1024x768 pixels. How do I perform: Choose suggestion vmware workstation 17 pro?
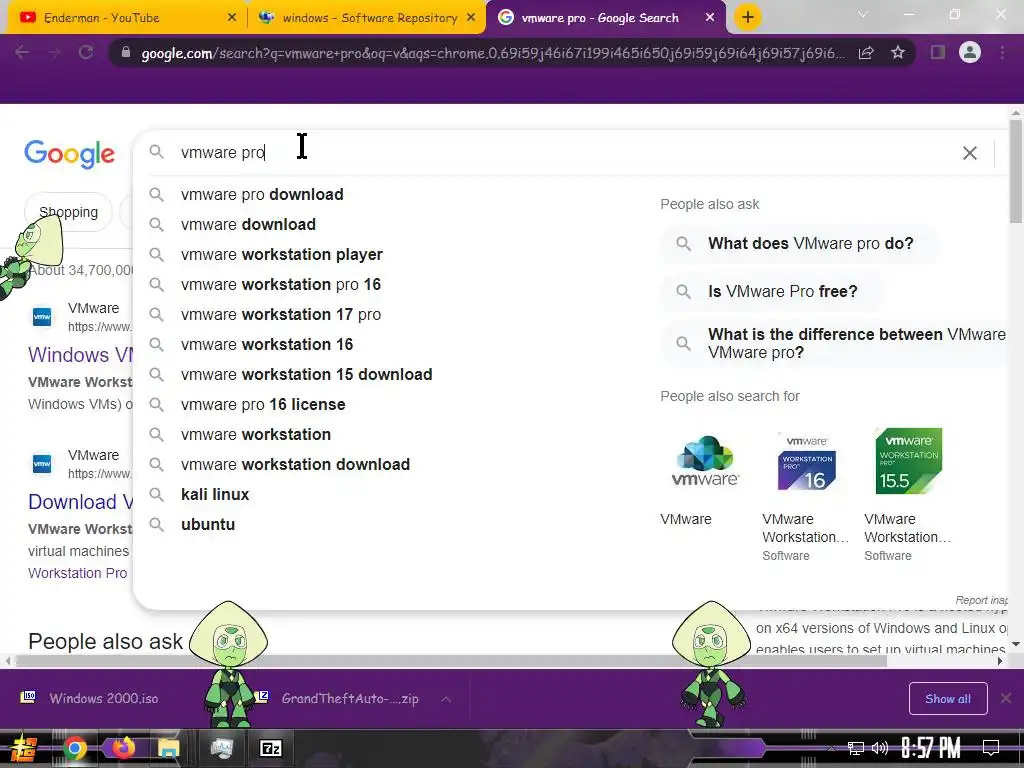pyautogui.click(x=281, y=315)
